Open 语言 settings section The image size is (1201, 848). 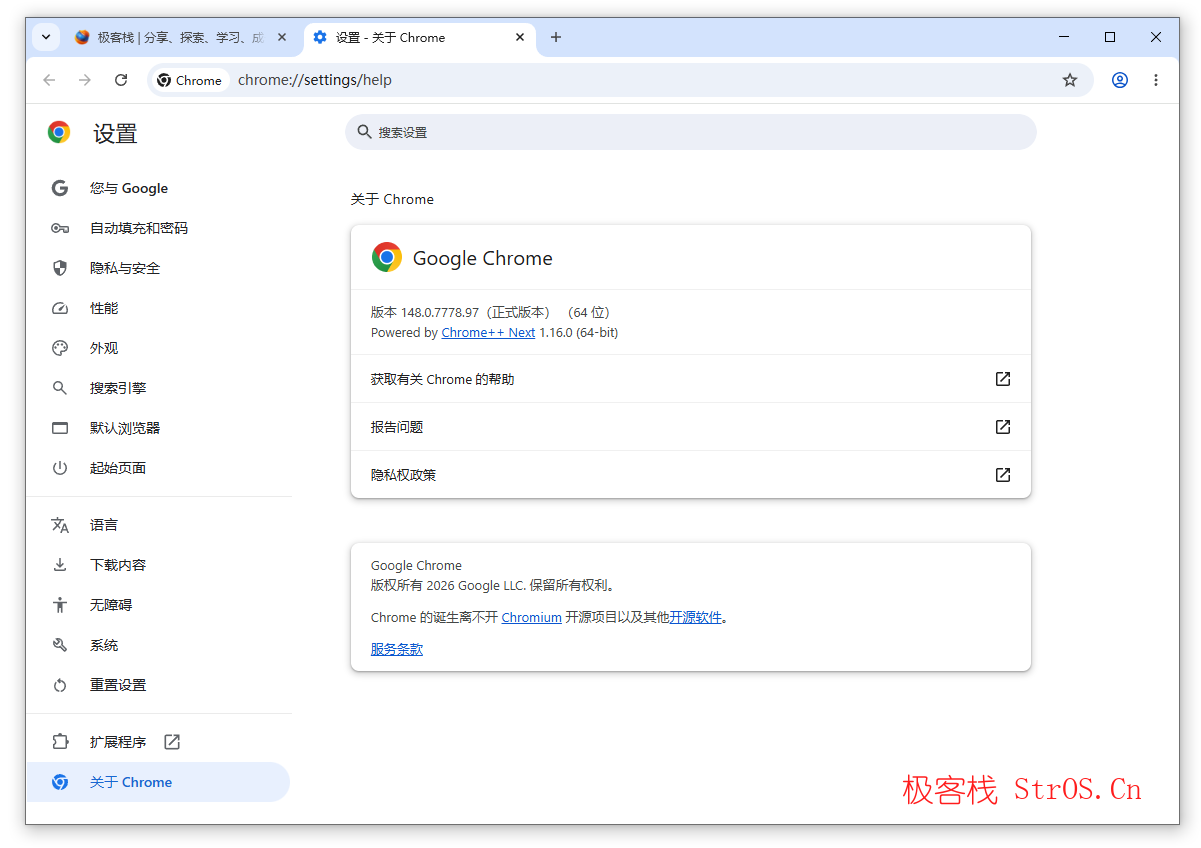coord(158,525)
